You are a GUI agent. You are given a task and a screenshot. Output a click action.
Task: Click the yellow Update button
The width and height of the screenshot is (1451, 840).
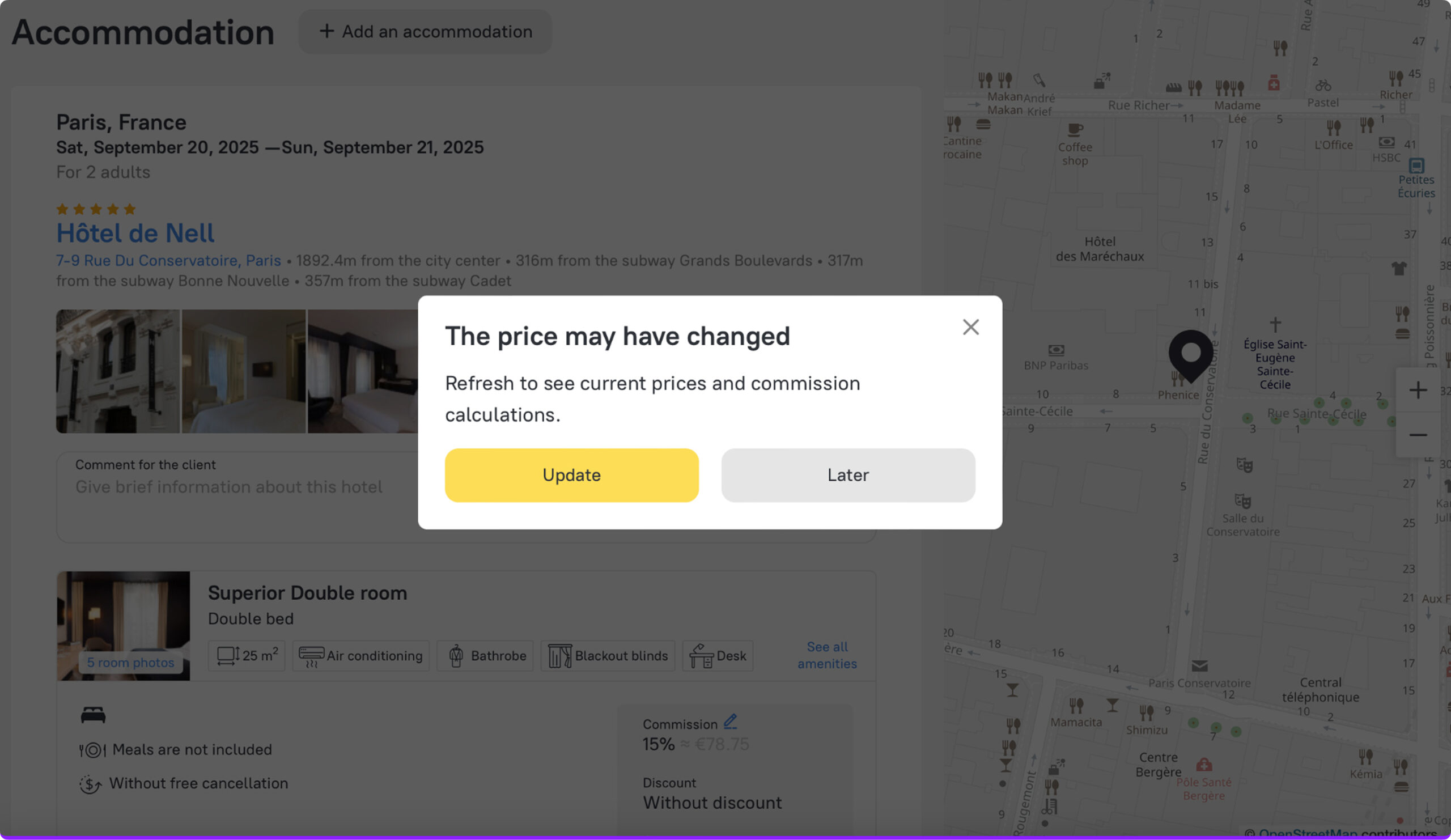[x=571, y=475]
